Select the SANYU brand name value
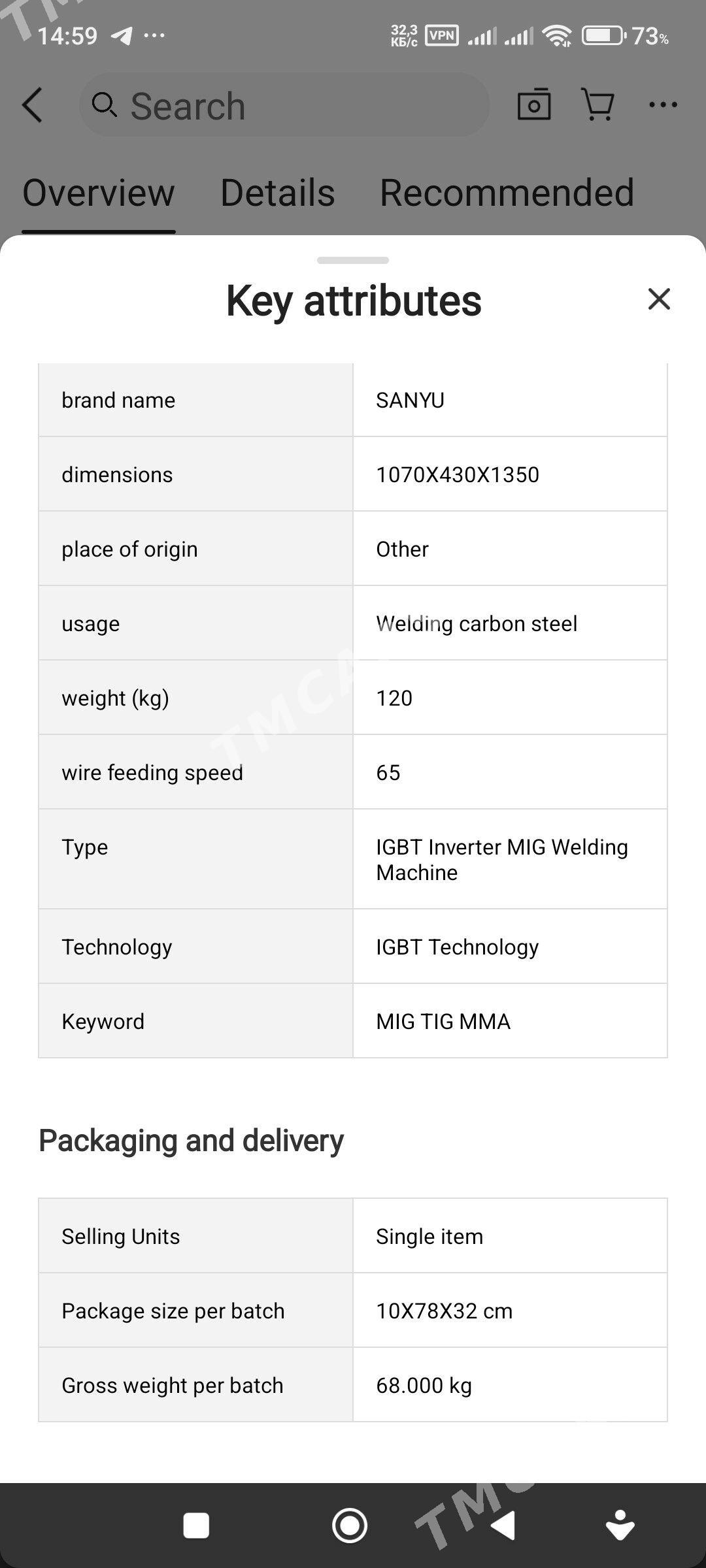 point(411,400)
